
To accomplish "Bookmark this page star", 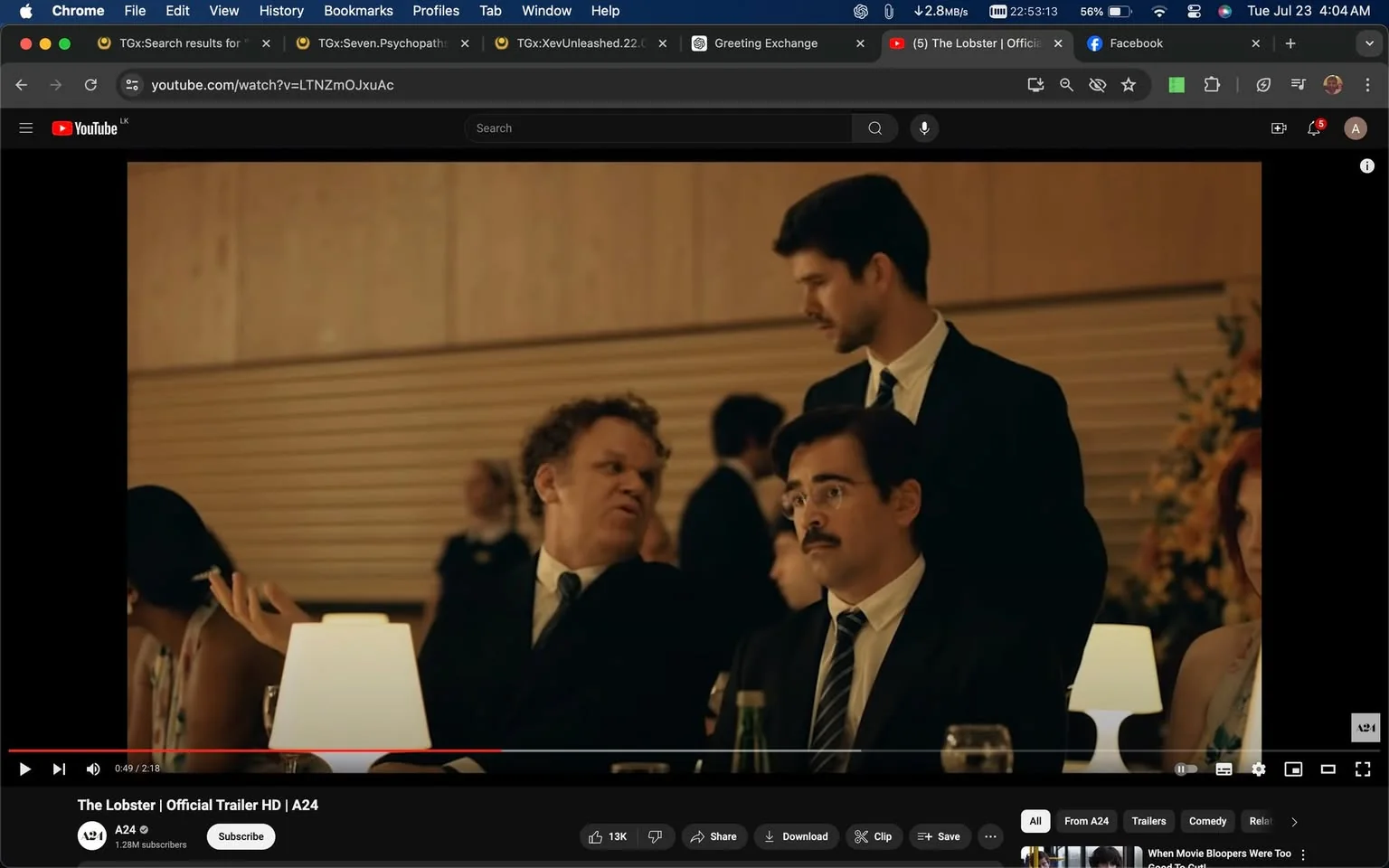I will click(x=1129, y=85).
